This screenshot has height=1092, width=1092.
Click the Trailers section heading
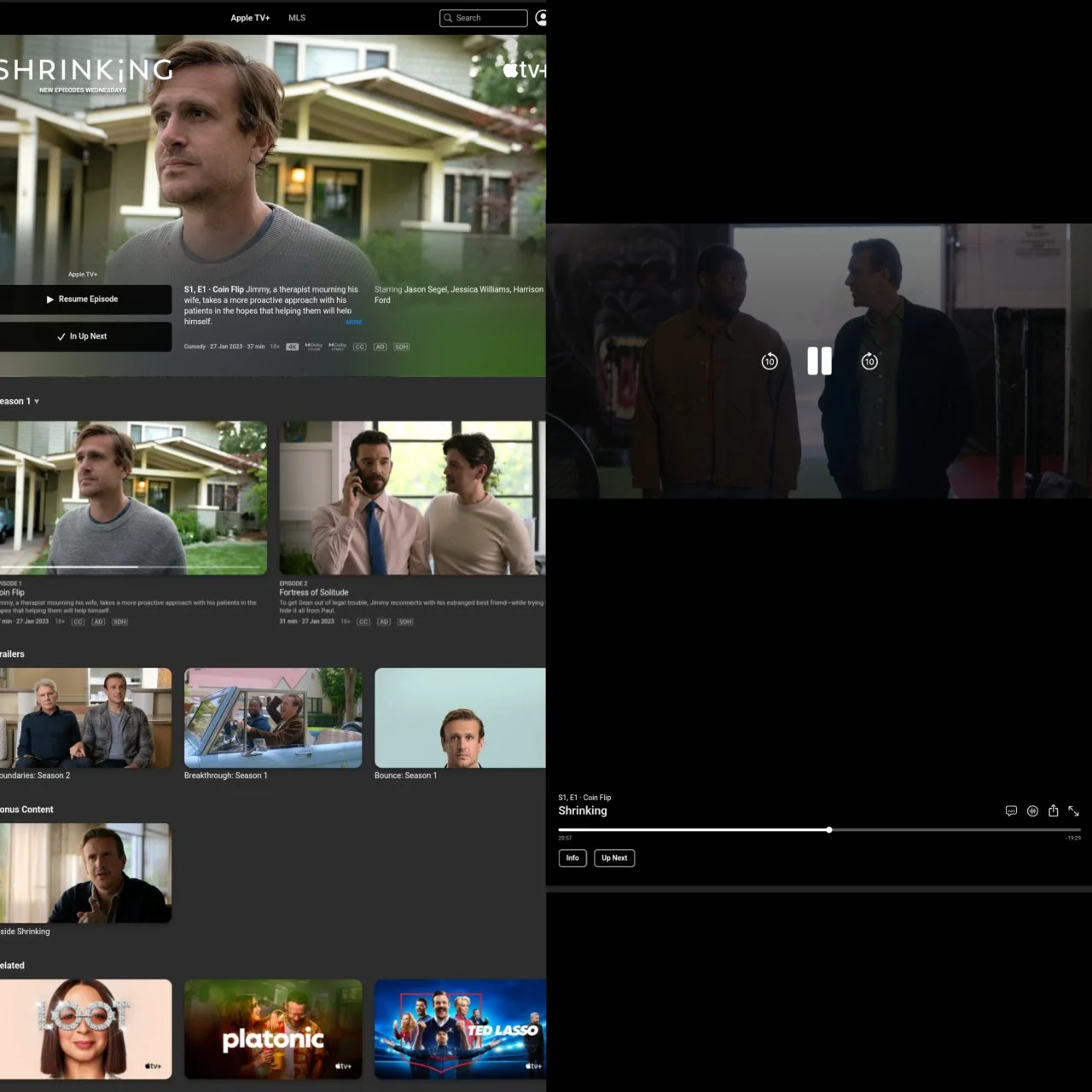coord(12,654)
